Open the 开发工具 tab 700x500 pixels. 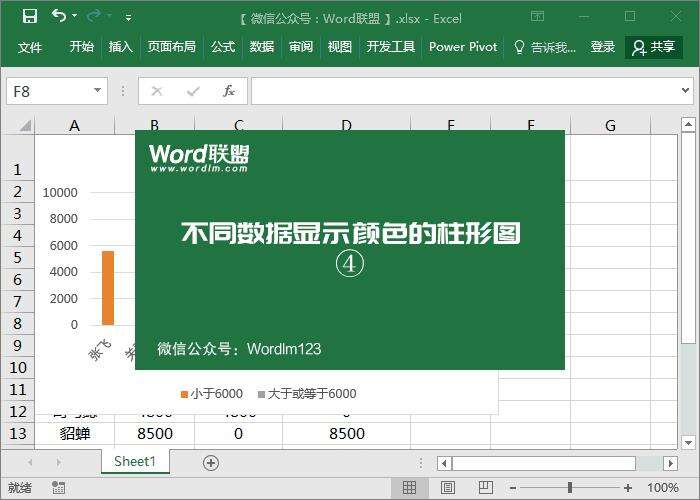tap(391, 46)
